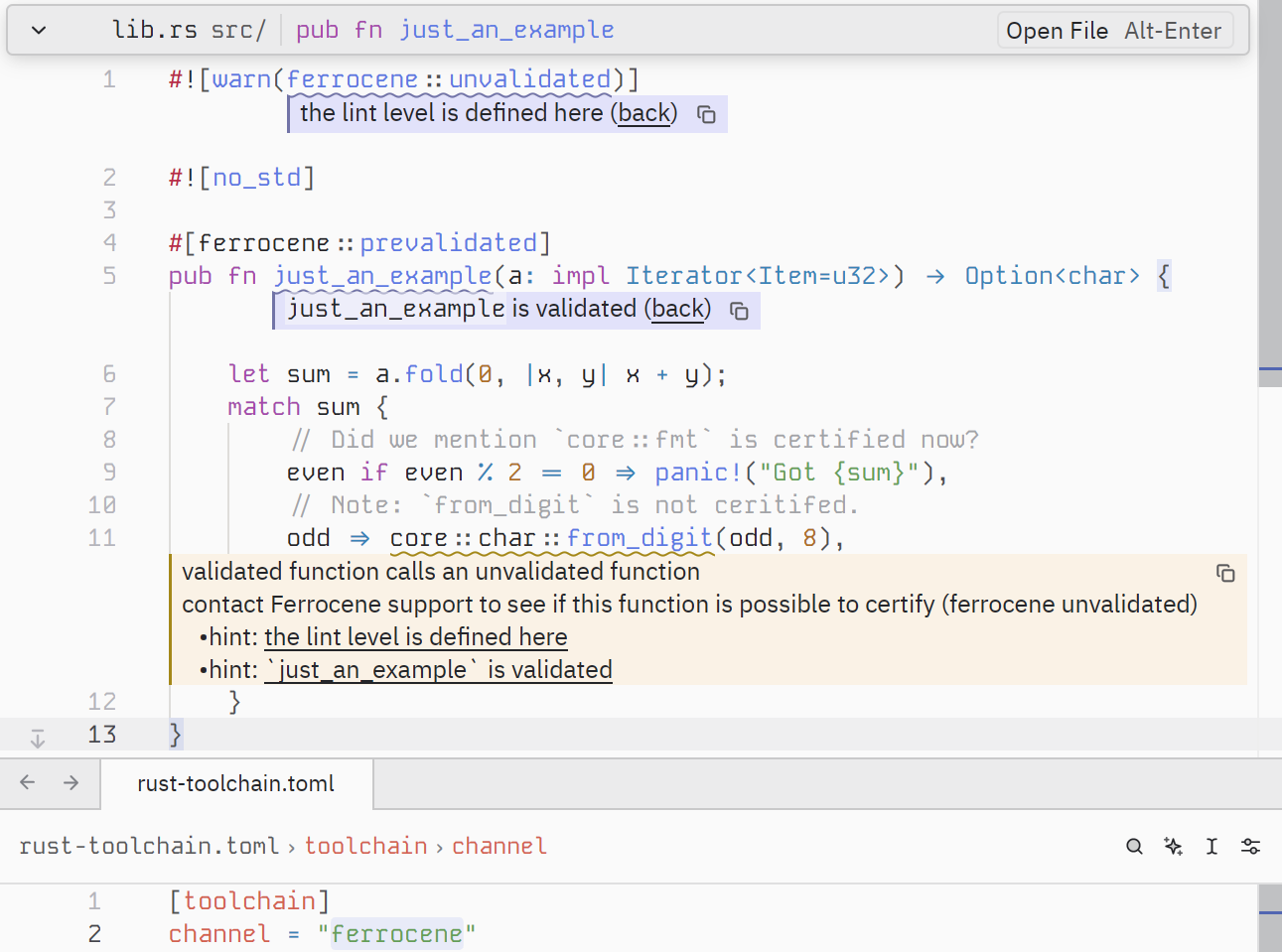Go back using the left arrow

pos(28,782)
